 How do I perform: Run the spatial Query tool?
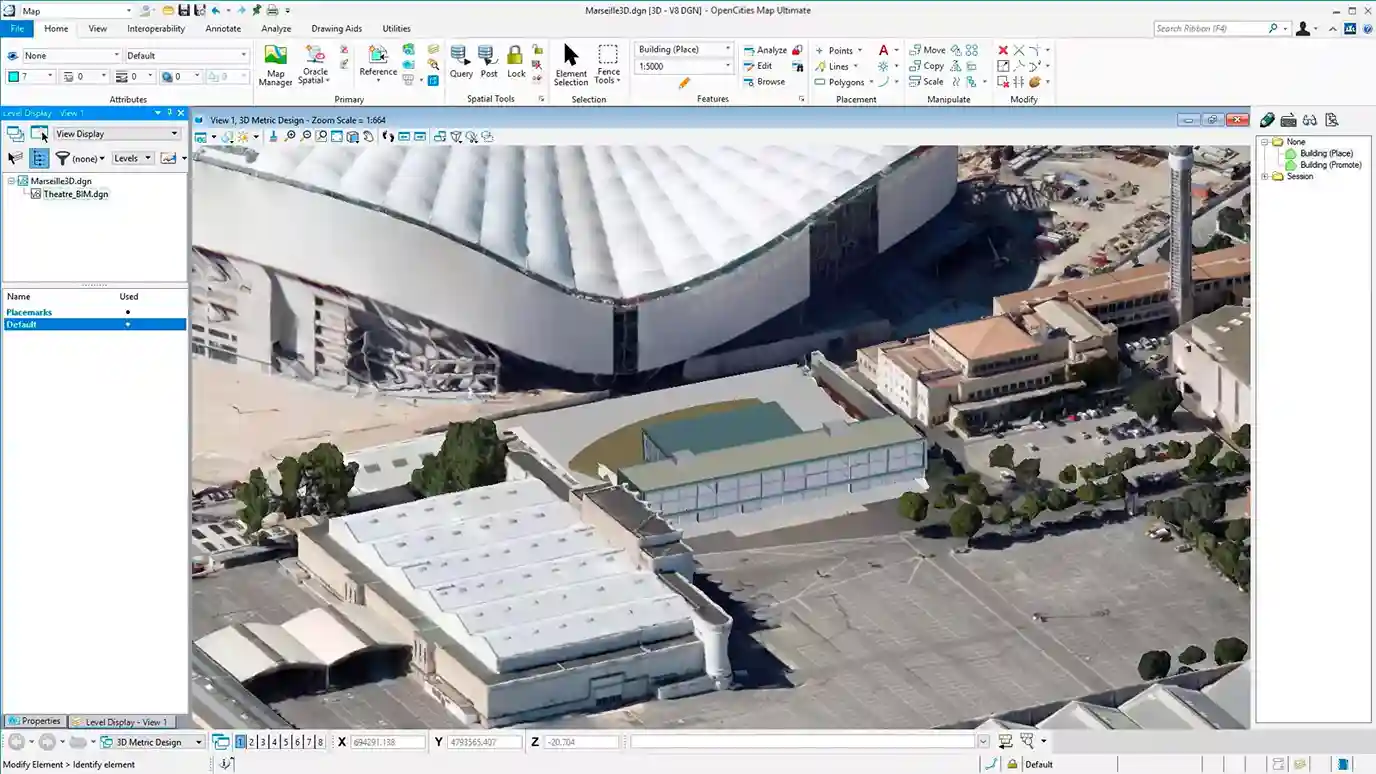click(461, 62)
